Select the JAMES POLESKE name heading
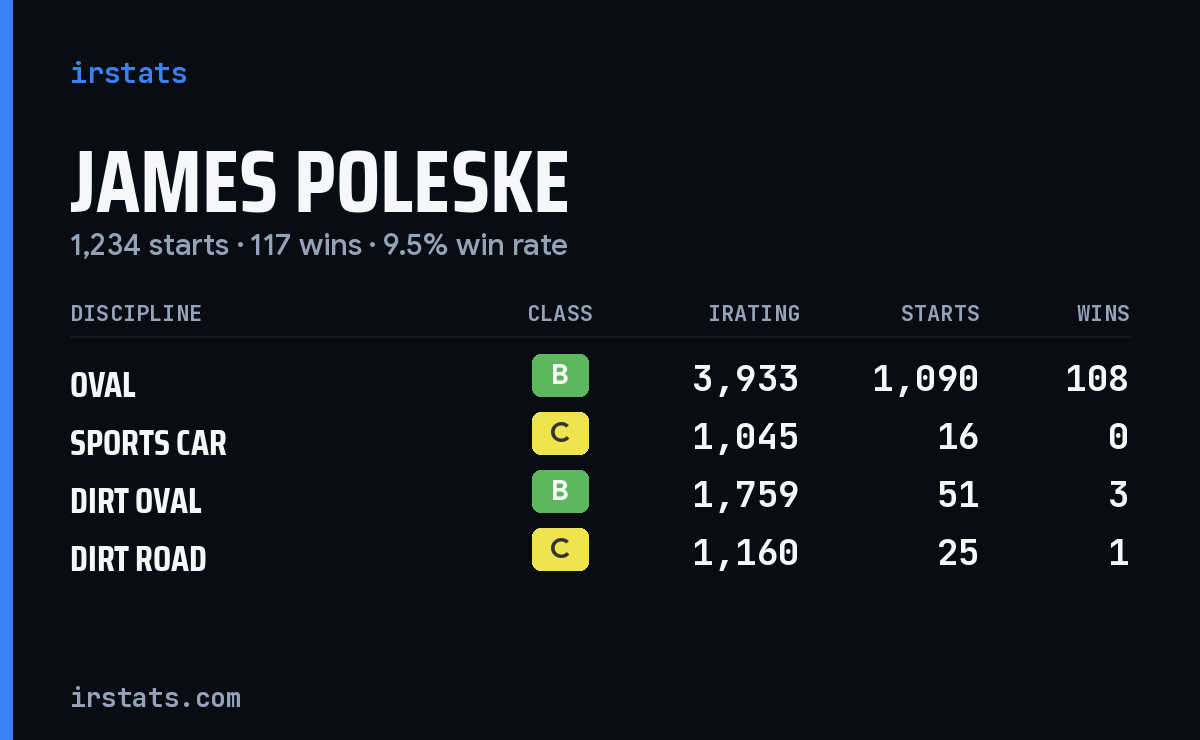The width and height of the screenshot is (1200, 740). tap(319, 184)
